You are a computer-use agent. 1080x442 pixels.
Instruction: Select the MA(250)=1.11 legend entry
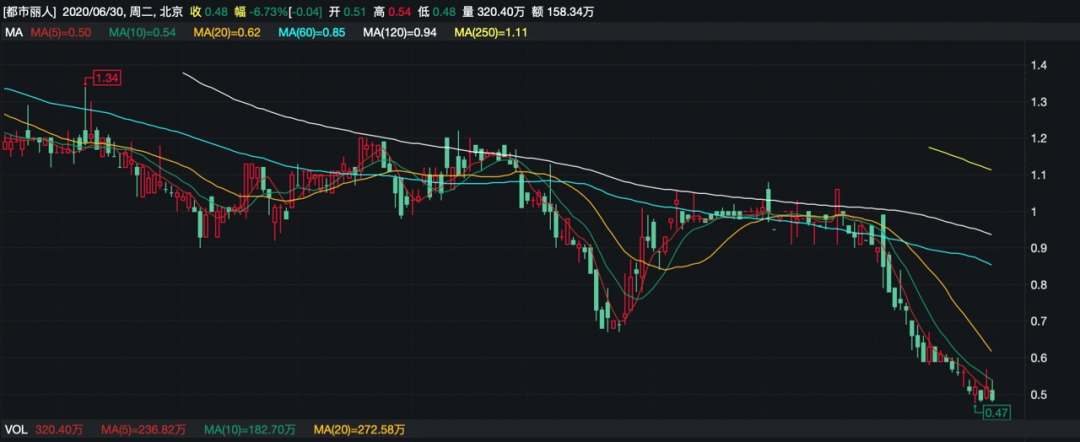[x=491, y=32]
